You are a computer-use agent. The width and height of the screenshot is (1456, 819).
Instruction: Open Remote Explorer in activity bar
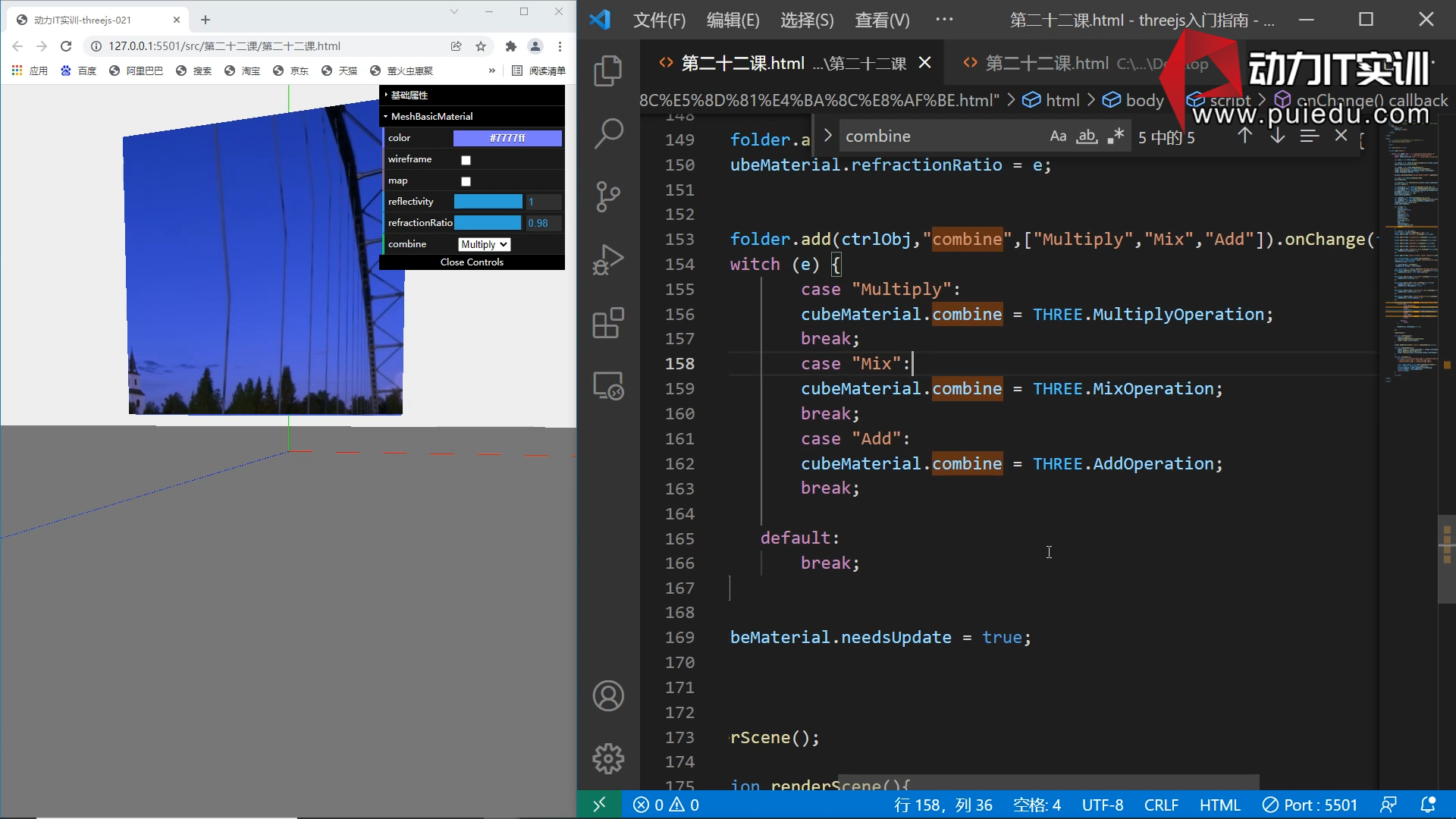[x=607, y=386]
